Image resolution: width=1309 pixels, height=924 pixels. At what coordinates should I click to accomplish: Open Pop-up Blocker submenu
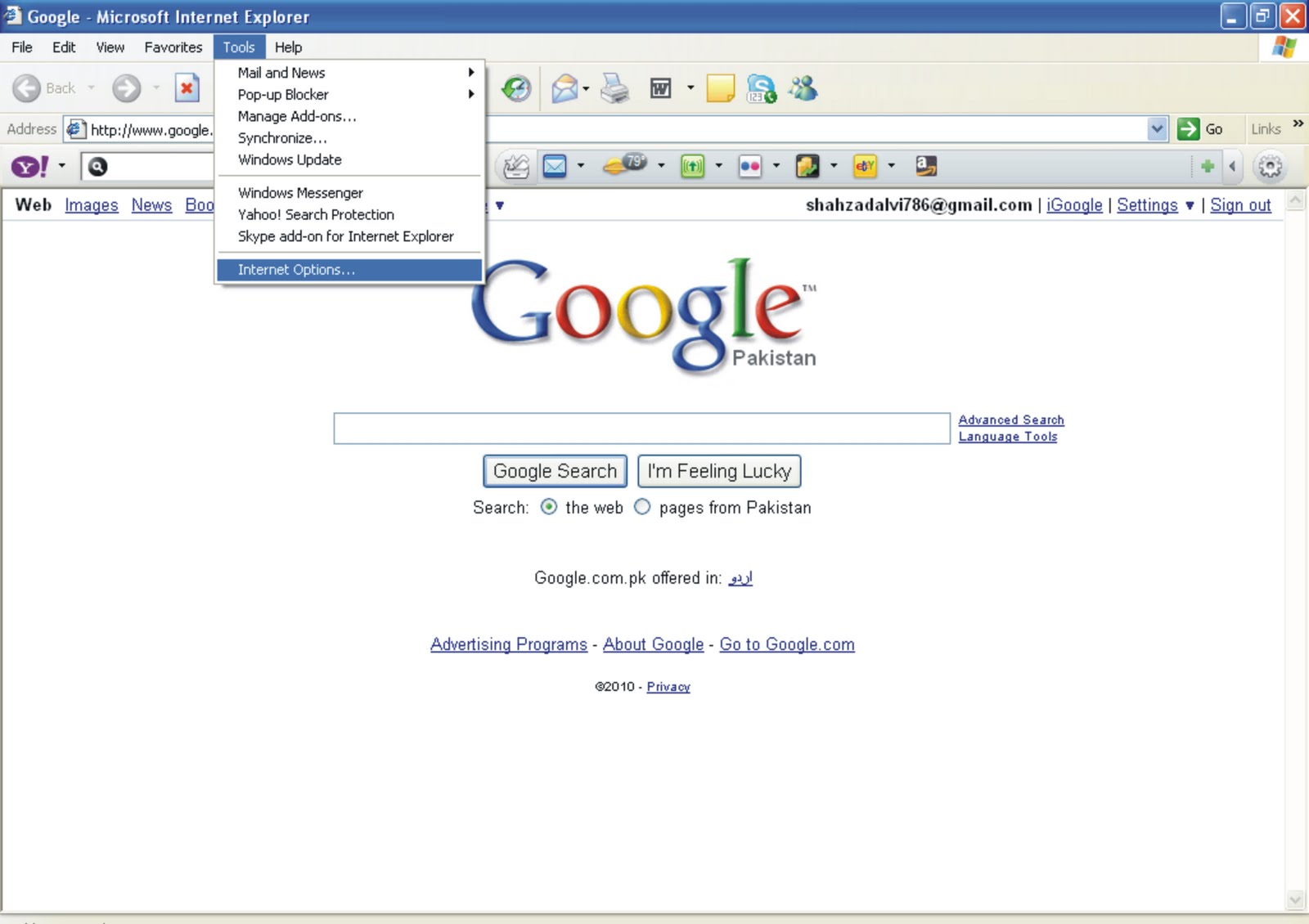[349, 95]
